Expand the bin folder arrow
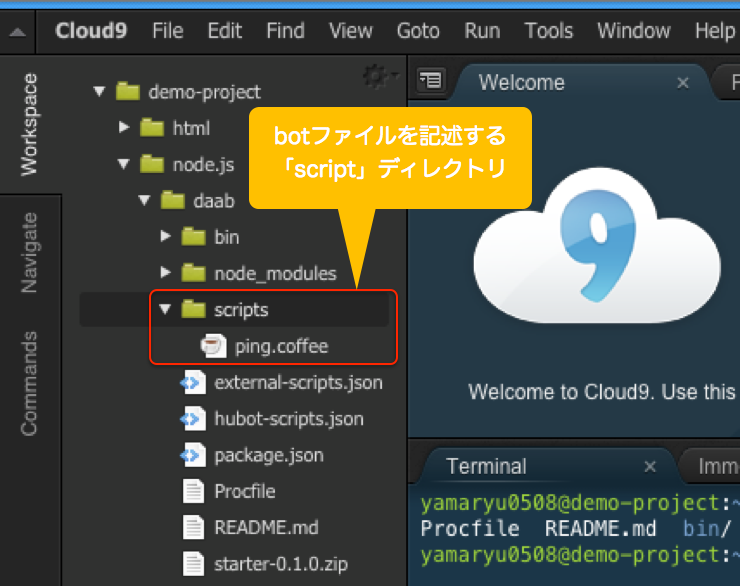Viewport: 740px width, 586px height. point(165,236)
